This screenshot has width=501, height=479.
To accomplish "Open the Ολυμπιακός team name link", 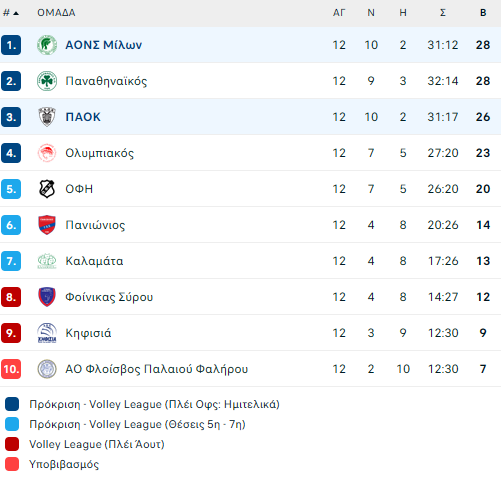I will pyautogui.click(x=99, y=153).
